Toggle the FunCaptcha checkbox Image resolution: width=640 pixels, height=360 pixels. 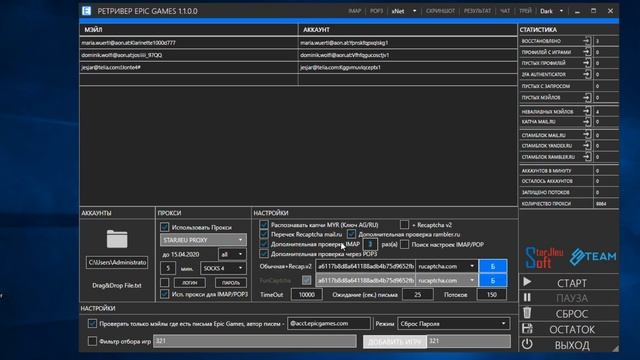click(x=306, y=280)
